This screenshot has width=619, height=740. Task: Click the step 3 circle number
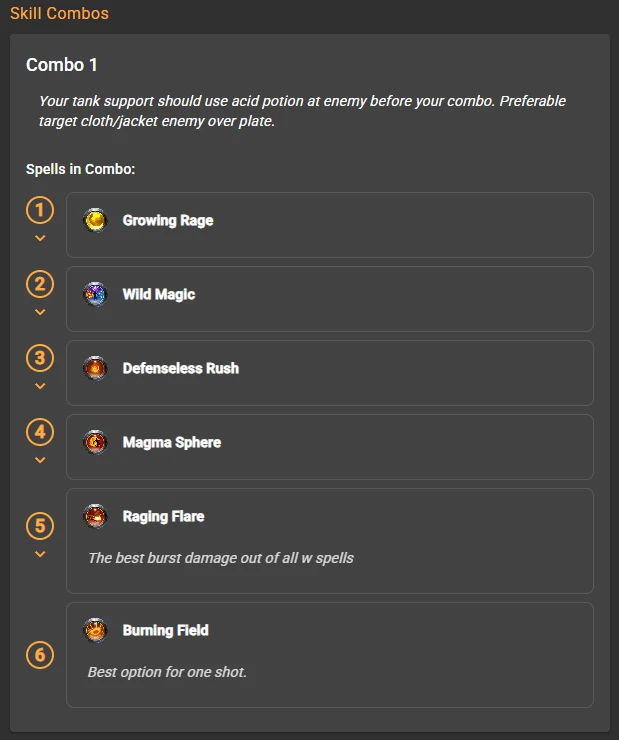[x=40, y=358]
